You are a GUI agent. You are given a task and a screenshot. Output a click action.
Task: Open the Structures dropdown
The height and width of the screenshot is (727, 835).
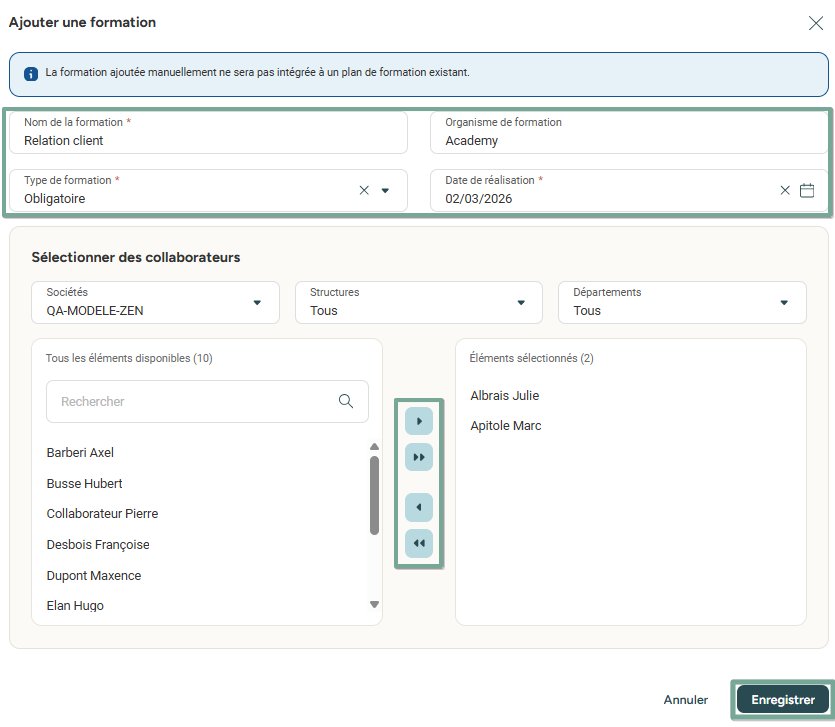click(x=520, y=302)
